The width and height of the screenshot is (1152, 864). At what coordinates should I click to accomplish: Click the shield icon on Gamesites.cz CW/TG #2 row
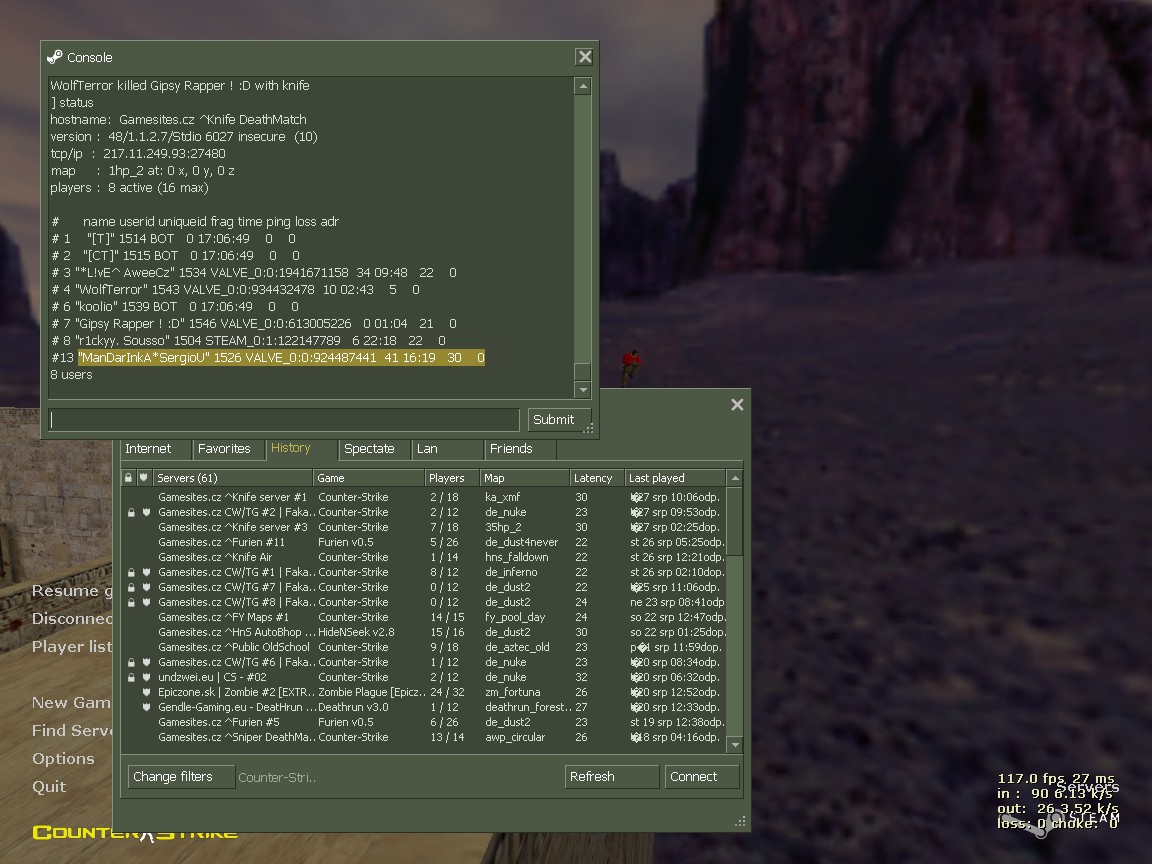146,513
